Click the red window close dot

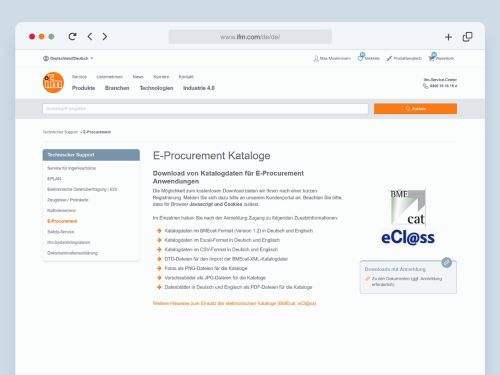click(x=32, y=37)
